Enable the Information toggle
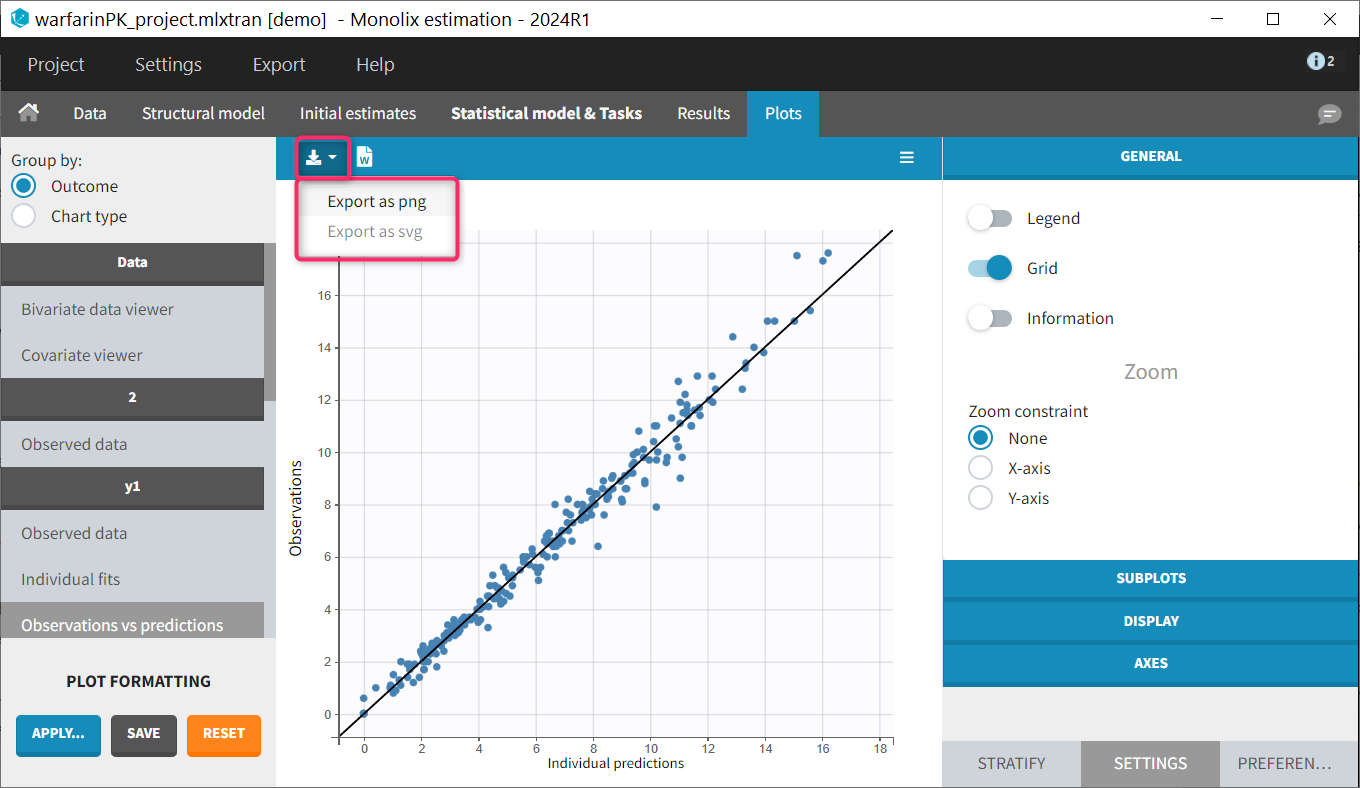The image size is (1360, 788). [989, 318]
